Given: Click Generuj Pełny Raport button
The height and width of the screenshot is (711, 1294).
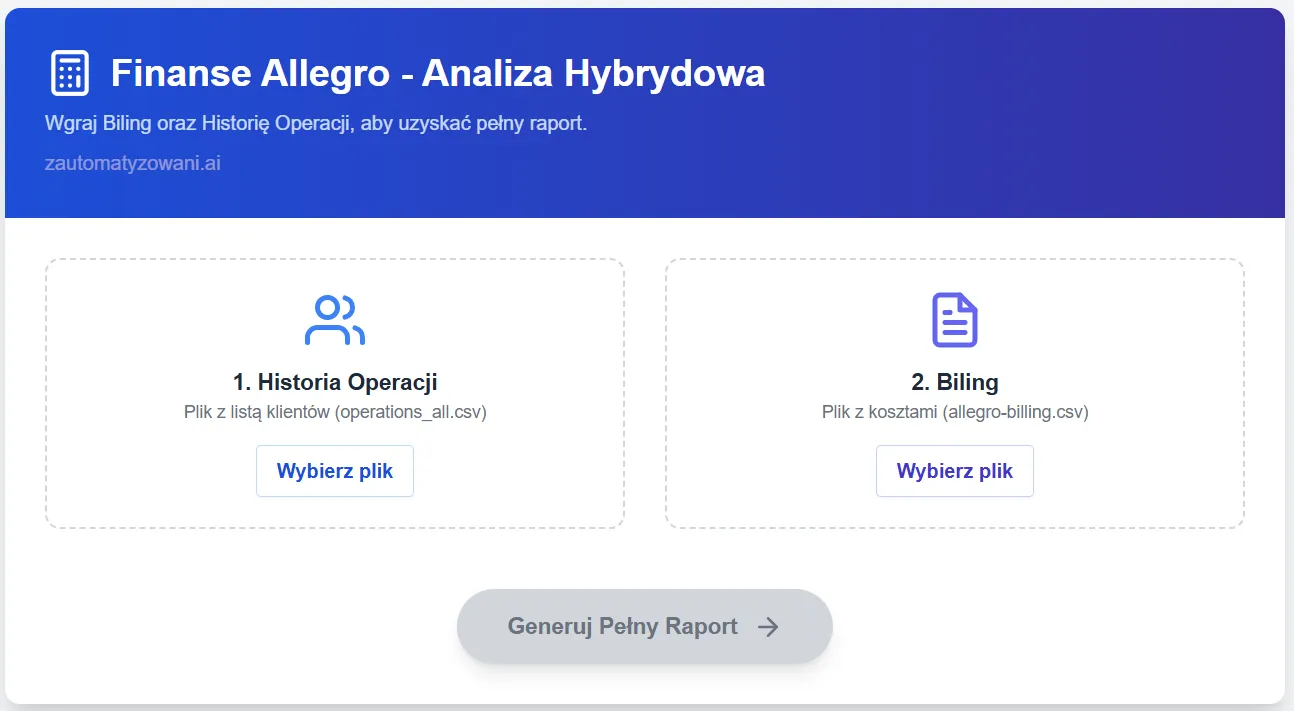Looking at the screenshot, I should pyautogui.click(x=645, y=627).
